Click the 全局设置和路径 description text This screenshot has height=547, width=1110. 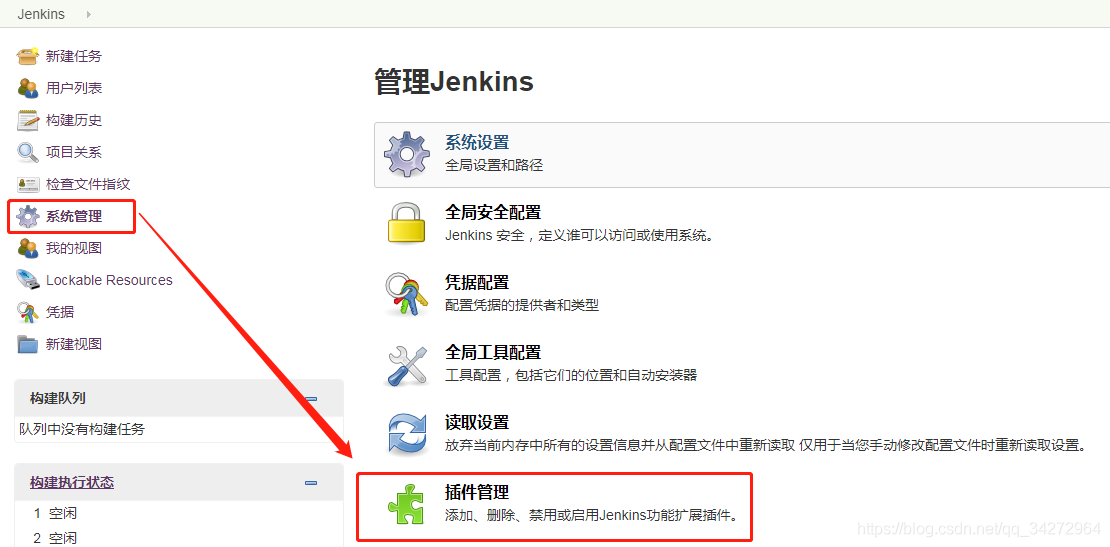click(x=493, y=166)
